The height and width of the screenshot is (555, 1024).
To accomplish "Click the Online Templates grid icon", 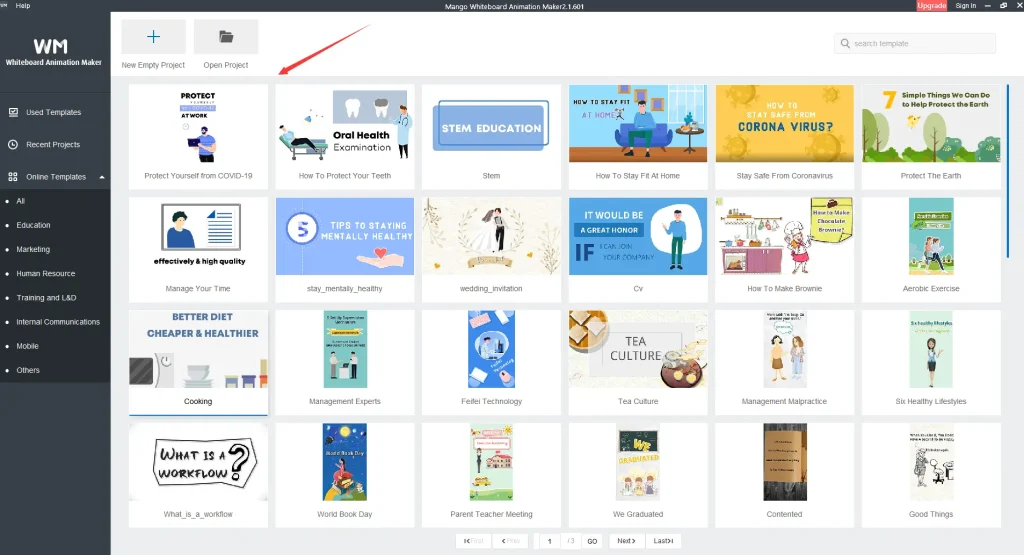I will coord(13,177).
